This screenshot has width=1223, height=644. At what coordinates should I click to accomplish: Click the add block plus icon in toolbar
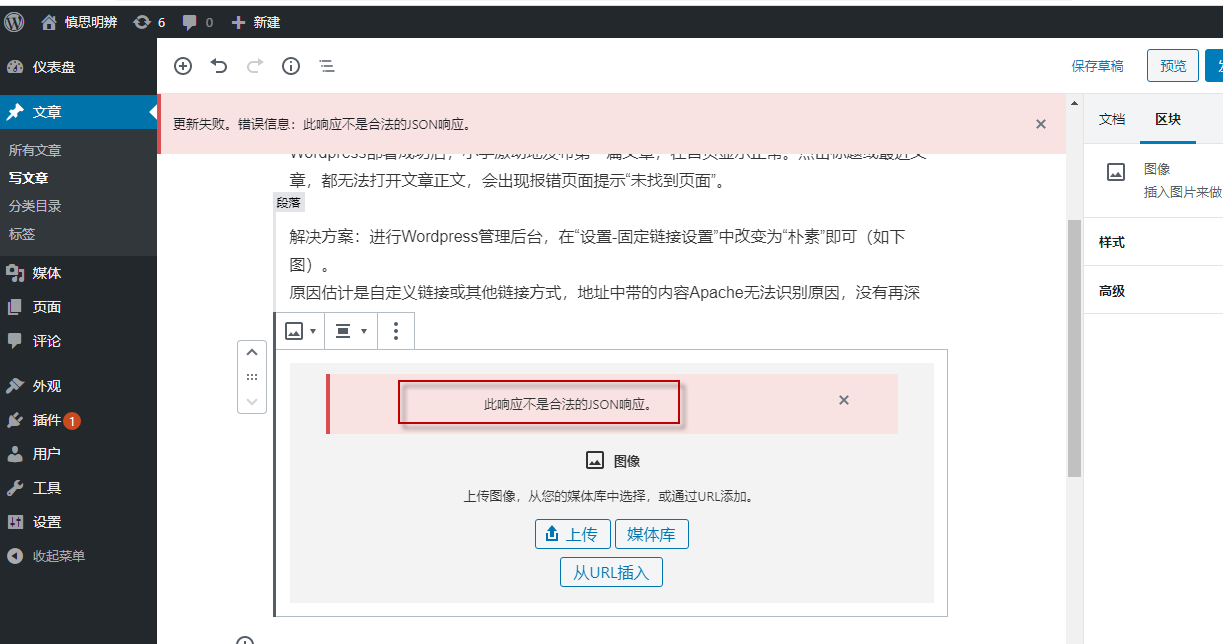183,66
